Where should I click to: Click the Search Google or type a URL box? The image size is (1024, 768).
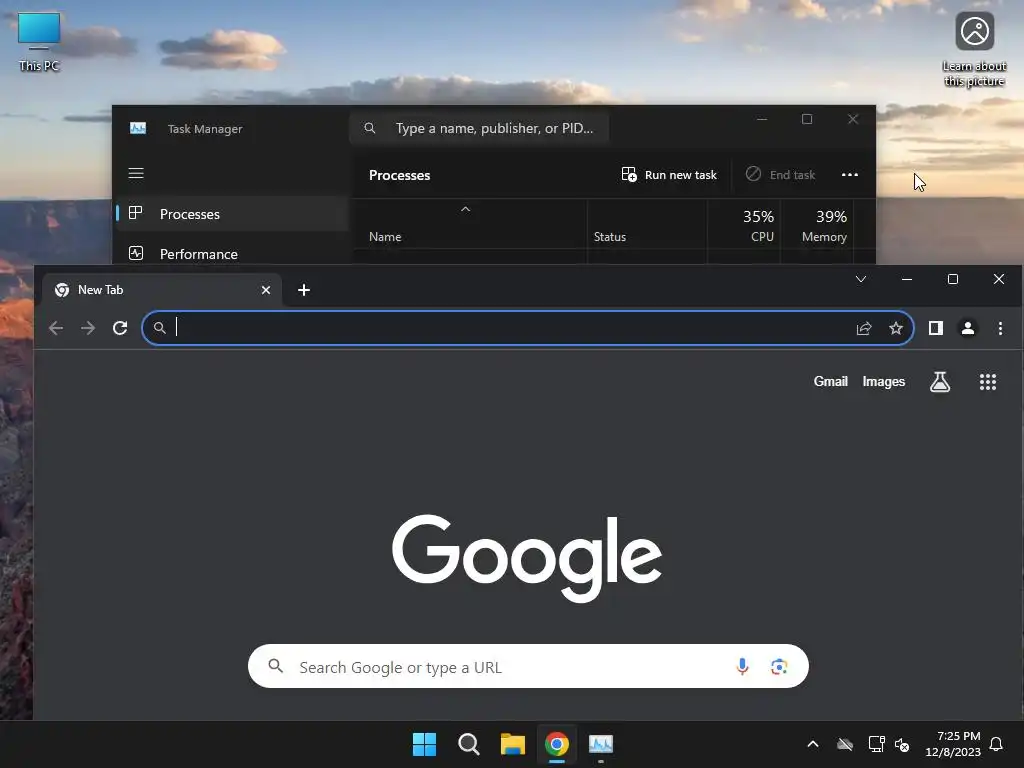(528, 666)
